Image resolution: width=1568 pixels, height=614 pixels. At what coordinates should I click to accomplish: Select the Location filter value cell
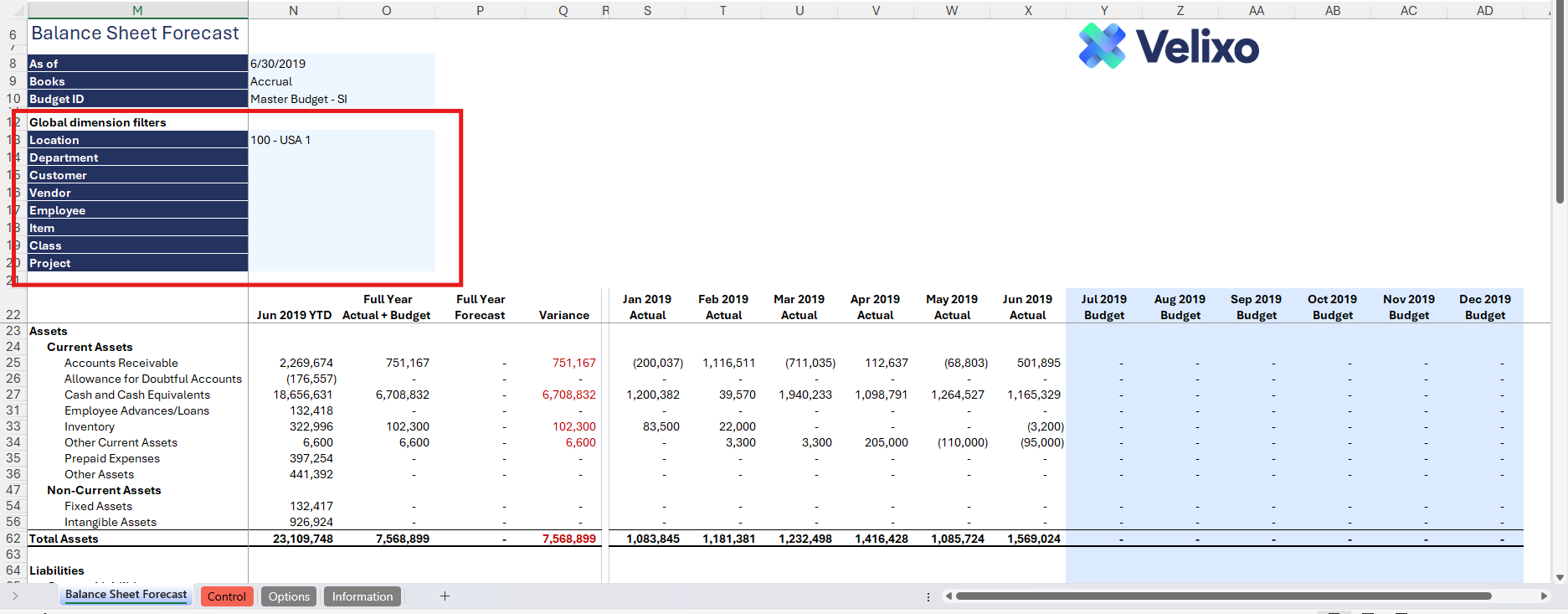(x=341, y=140)
